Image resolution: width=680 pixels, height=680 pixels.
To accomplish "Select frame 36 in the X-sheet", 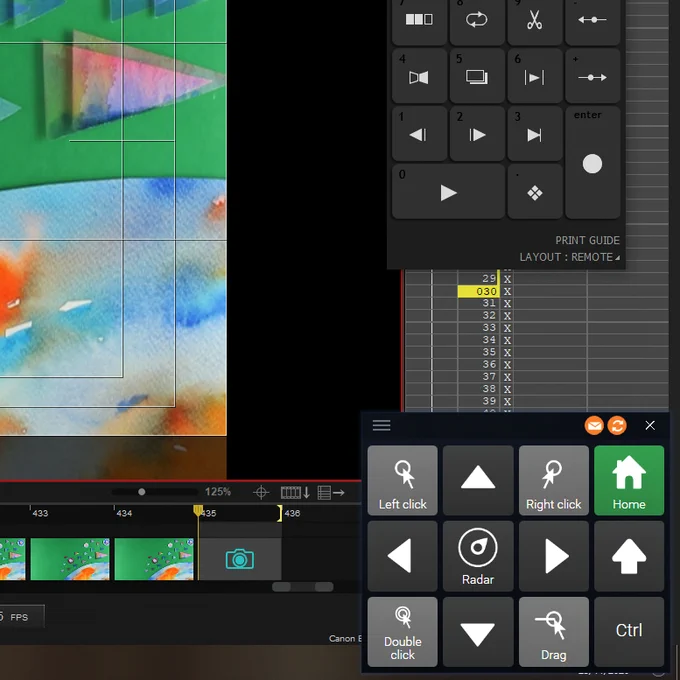I will (489, 364).
